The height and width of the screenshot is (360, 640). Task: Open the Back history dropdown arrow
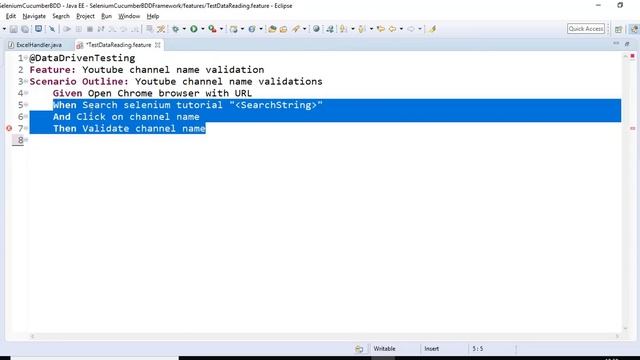[x=401, y=29]
